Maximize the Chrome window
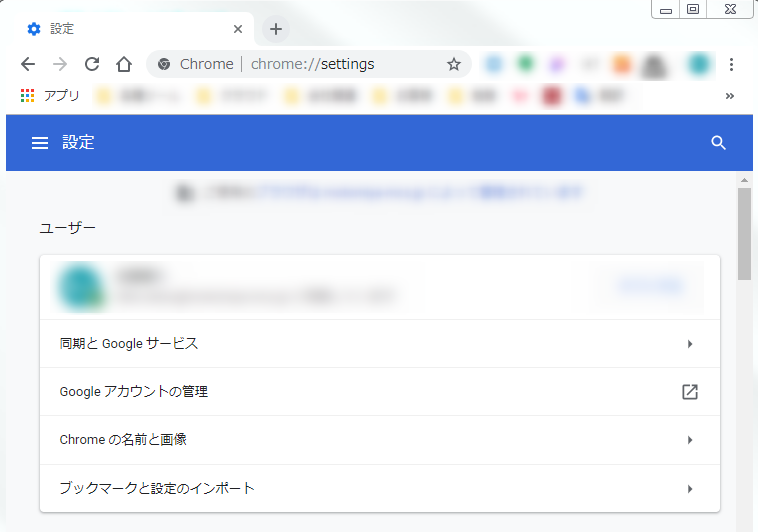758x532 pixels. pos(693,9)
